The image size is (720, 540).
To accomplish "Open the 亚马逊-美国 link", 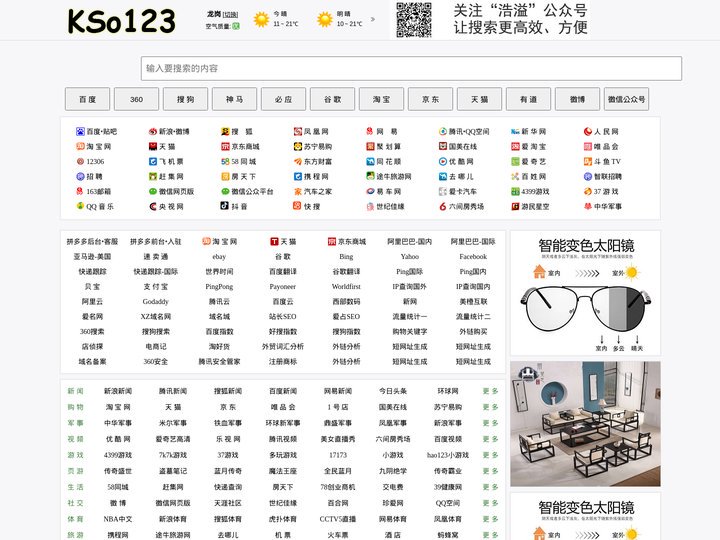I will tap(92, 257).
